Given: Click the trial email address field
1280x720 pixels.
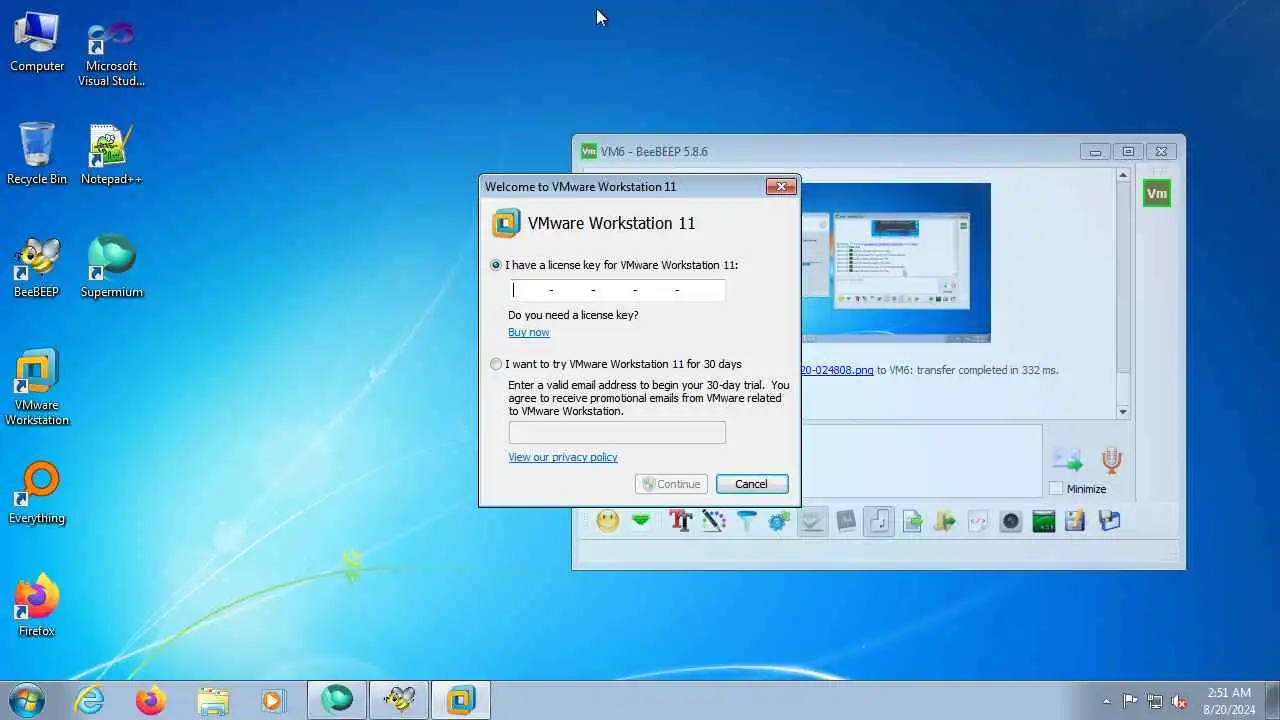Looking at the screenshot, I should (x=617, y=432).
